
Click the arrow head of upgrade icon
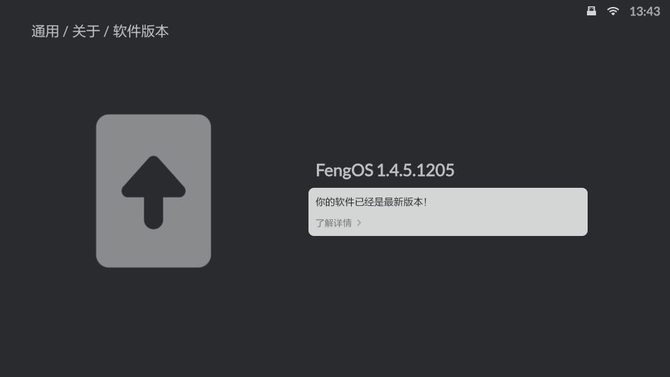[x=153, y=177]
